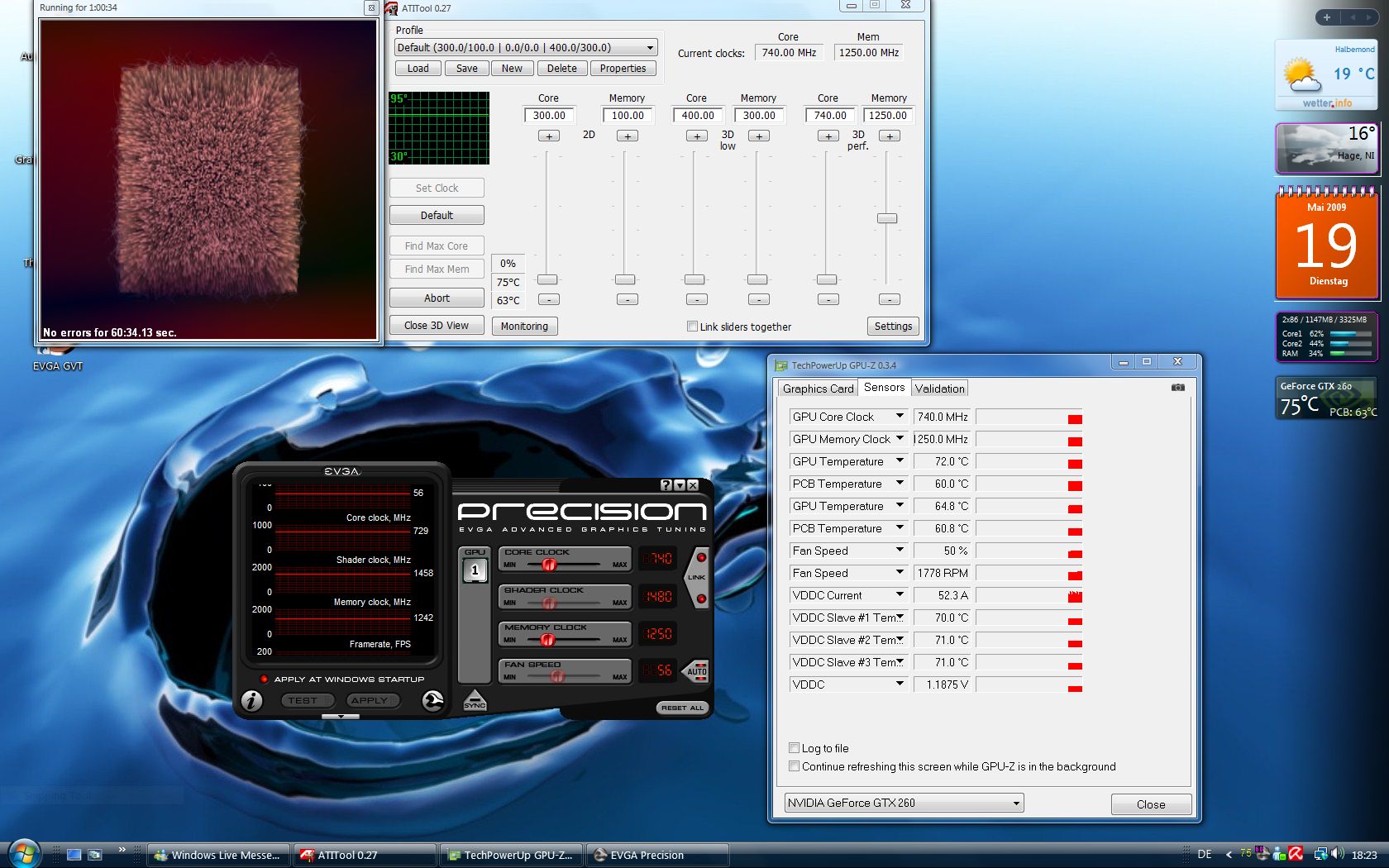The width and height of the screenshot is (1389, 868).
Task: Toggle Link sliders together checkbox
Action: [693, 327]
